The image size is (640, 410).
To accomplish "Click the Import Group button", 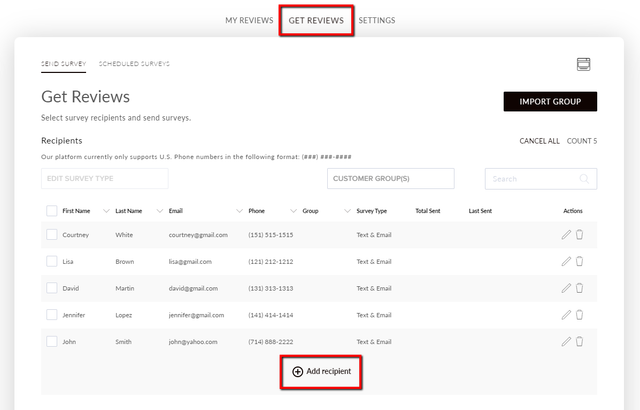I will click(550, 102).
